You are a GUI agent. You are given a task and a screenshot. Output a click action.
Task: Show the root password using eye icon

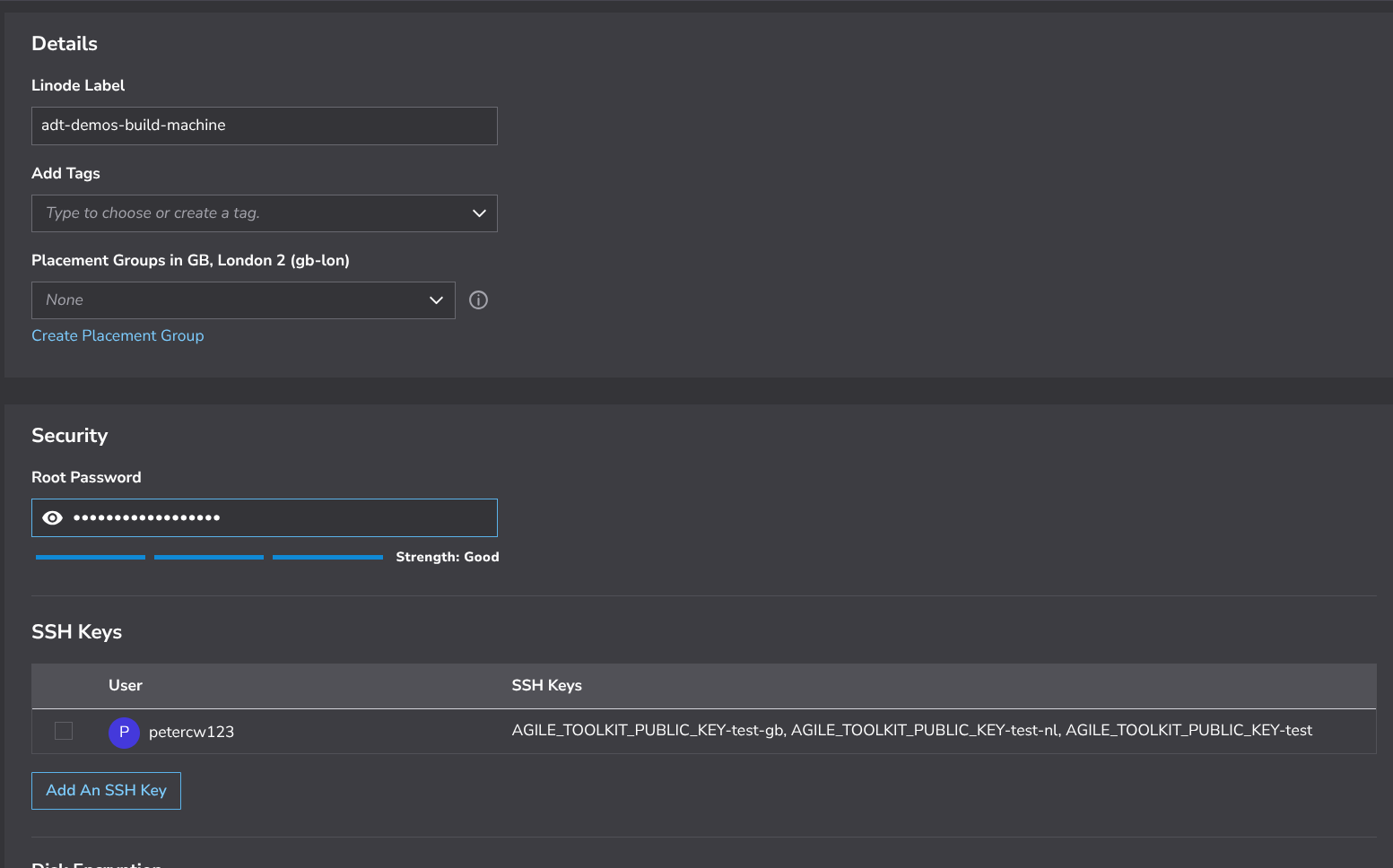[53, 518]
